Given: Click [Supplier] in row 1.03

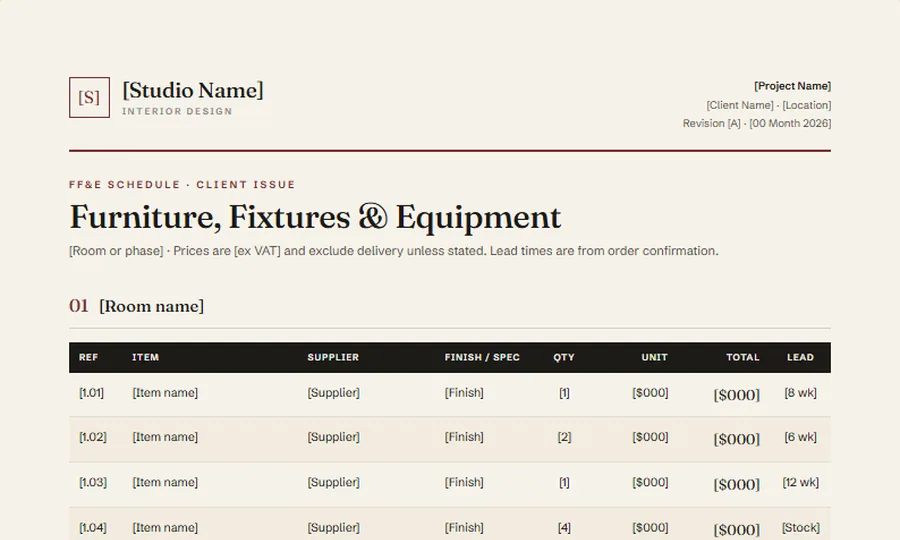Looking at the screenshot, I should (x=333, y=483).
